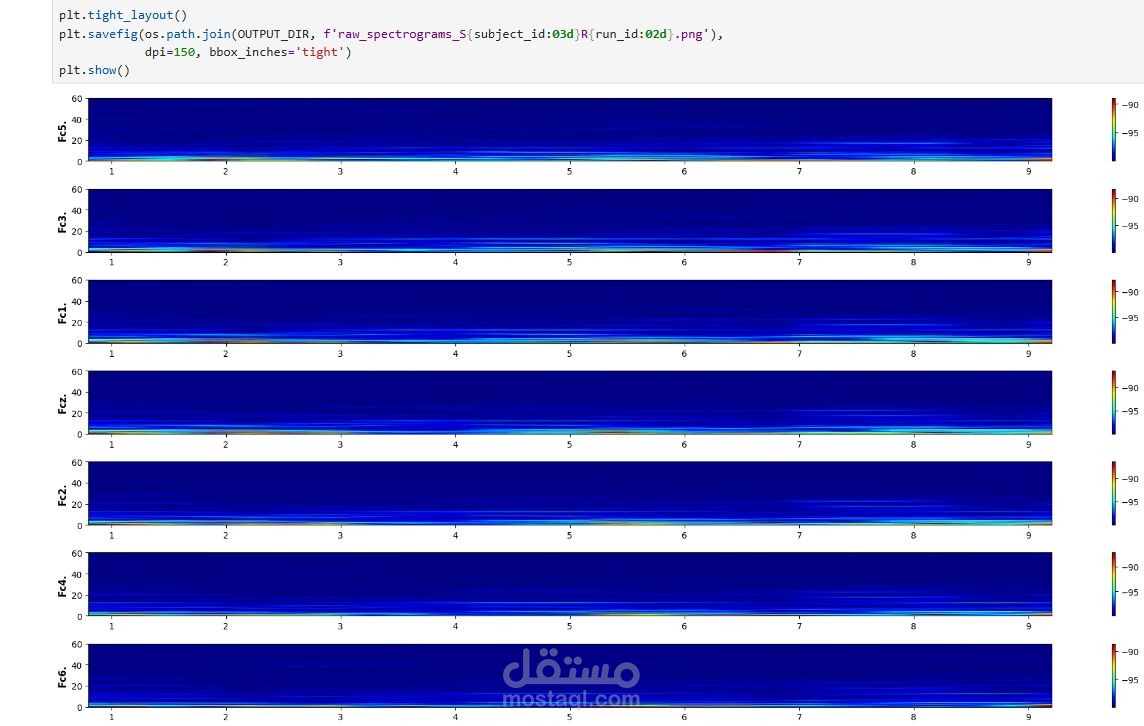Screen dimensions: 1144x726
Task: Click the Fc3. plot colorbar
Action: tap(1114, 221)
